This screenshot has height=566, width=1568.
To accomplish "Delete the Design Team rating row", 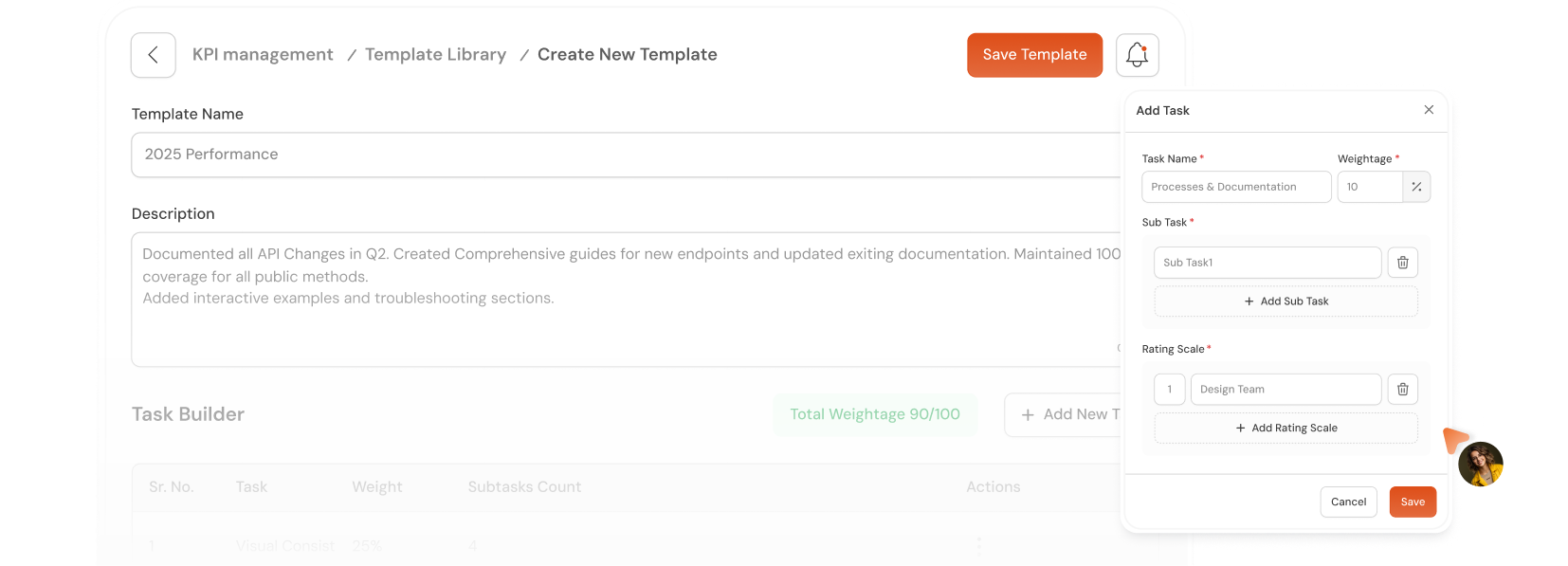I will [1402, 390].
